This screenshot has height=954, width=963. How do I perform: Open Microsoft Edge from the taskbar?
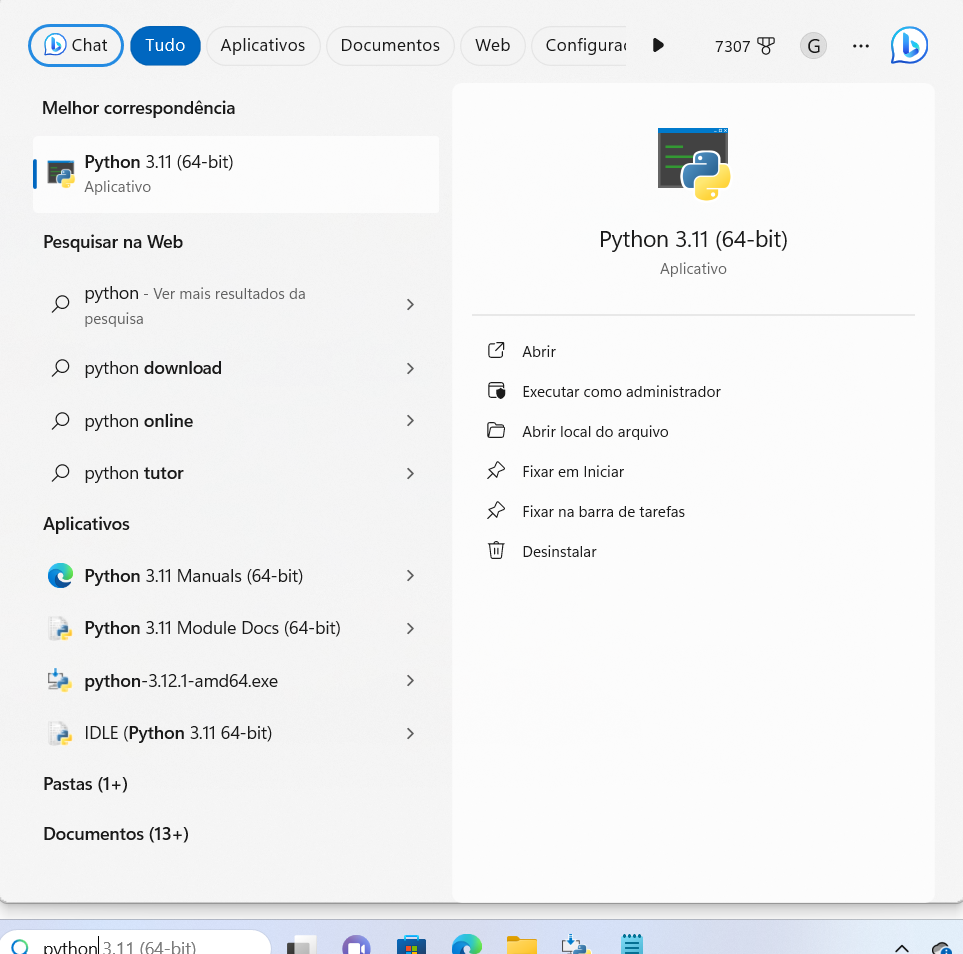(466, 945)
